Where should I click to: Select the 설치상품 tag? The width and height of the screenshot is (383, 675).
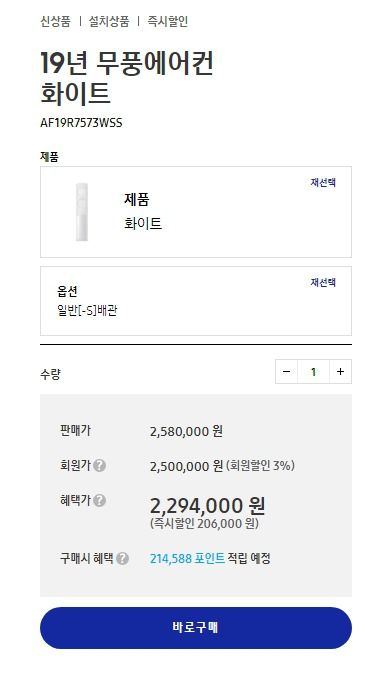point(109,22)
